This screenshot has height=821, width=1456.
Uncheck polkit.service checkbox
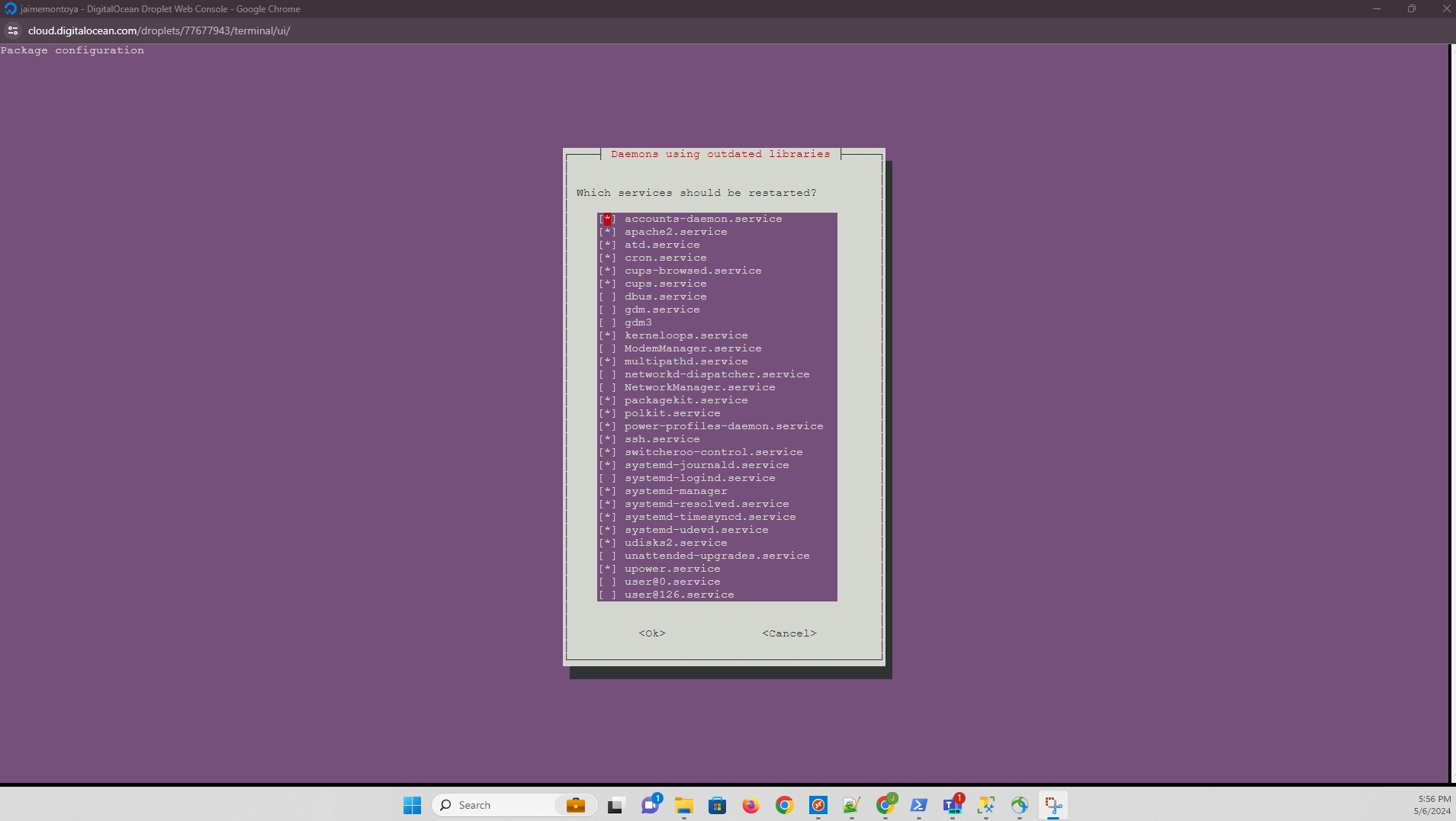tap(607, 413)
